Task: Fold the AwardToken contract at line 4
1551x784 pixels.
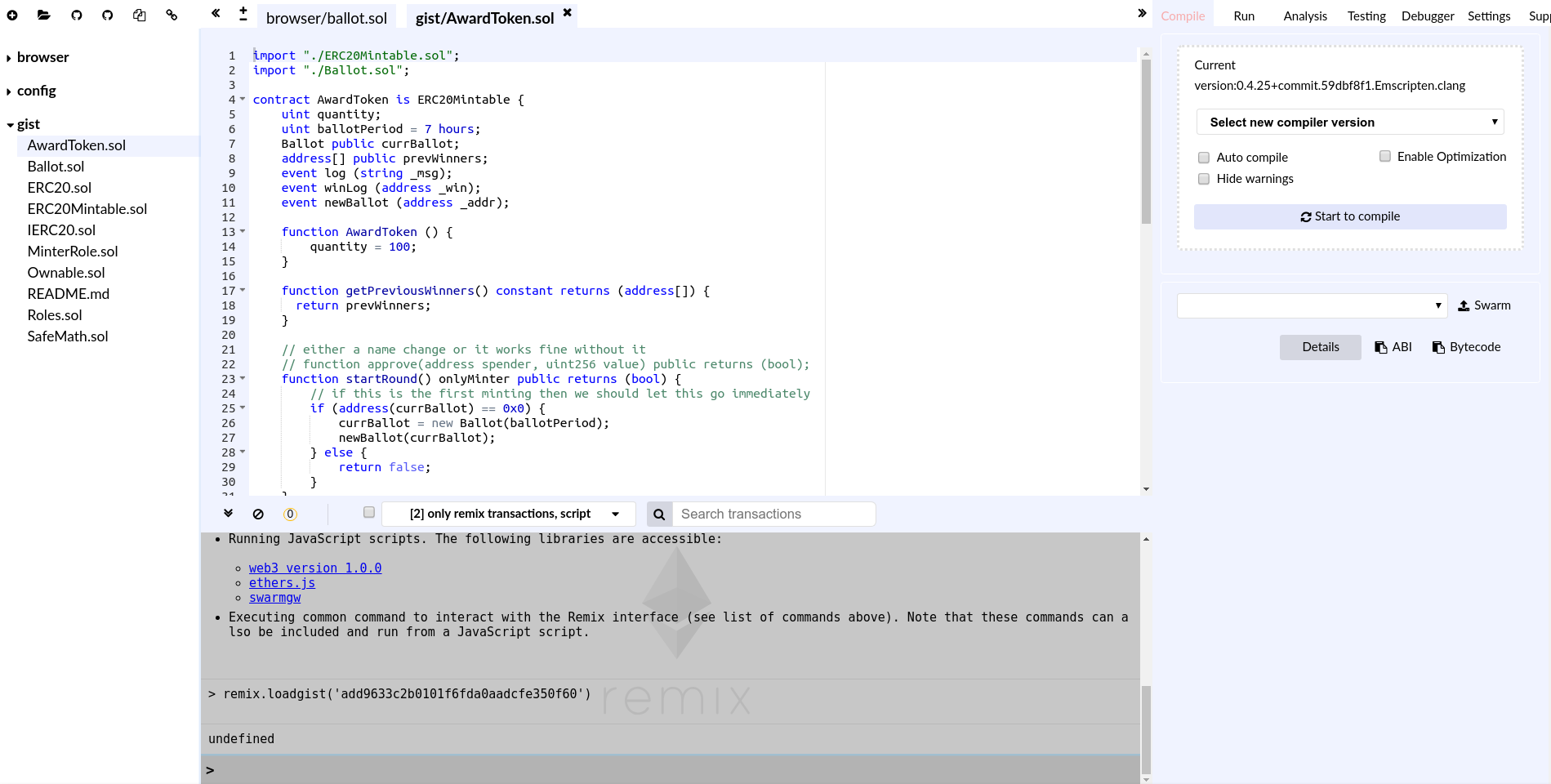Action: tap(243, 100)
